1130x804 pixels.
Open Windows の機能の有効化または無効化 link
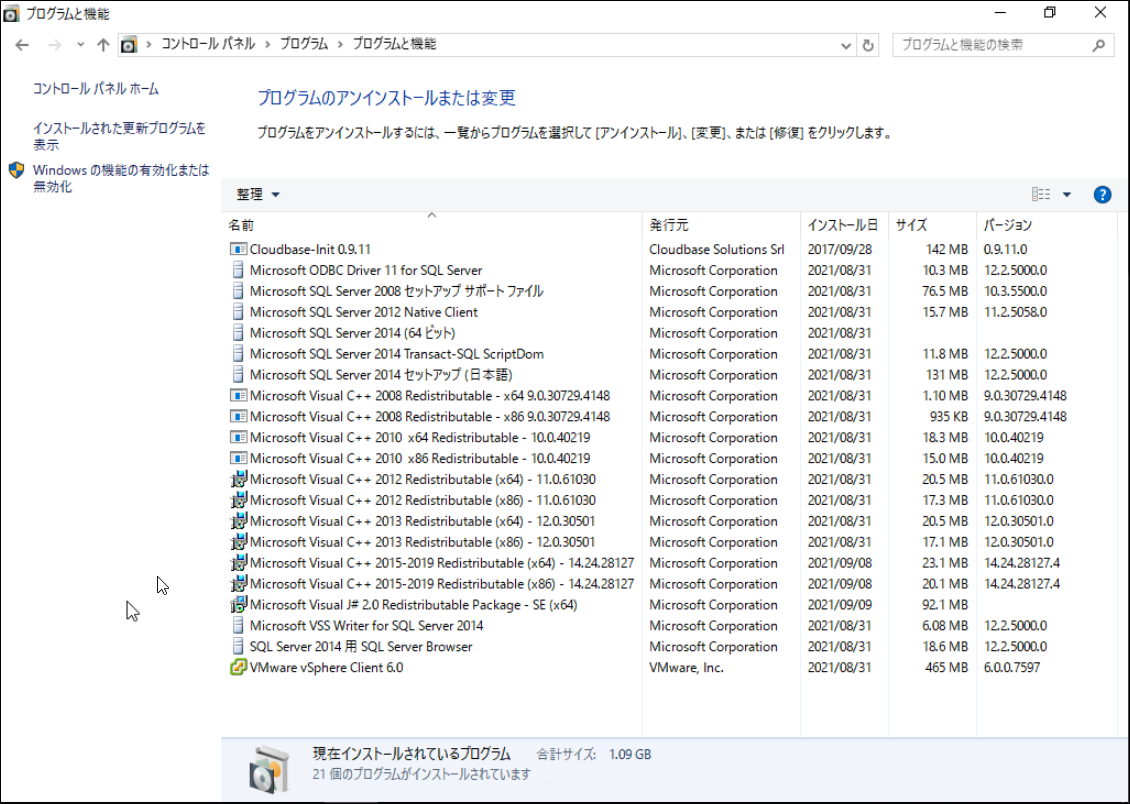pos(120,178)
